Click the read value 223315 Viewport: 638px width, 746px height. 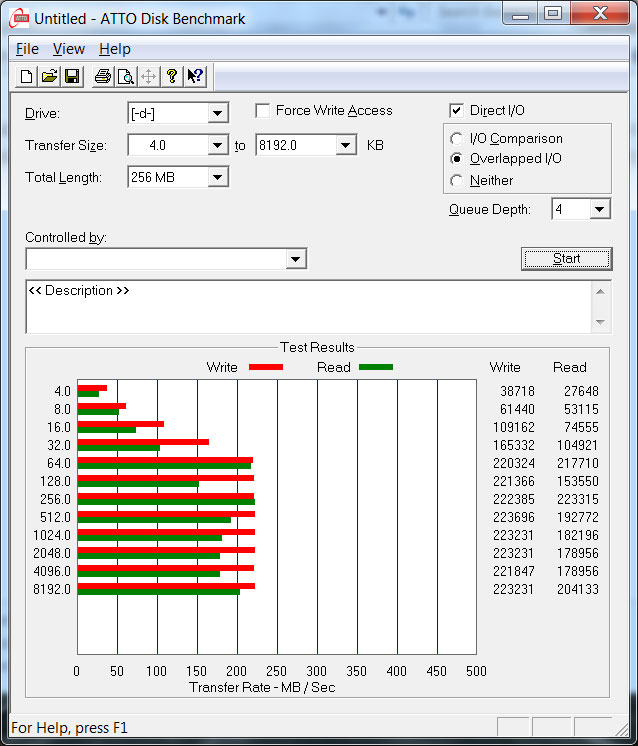click(578, 499)
